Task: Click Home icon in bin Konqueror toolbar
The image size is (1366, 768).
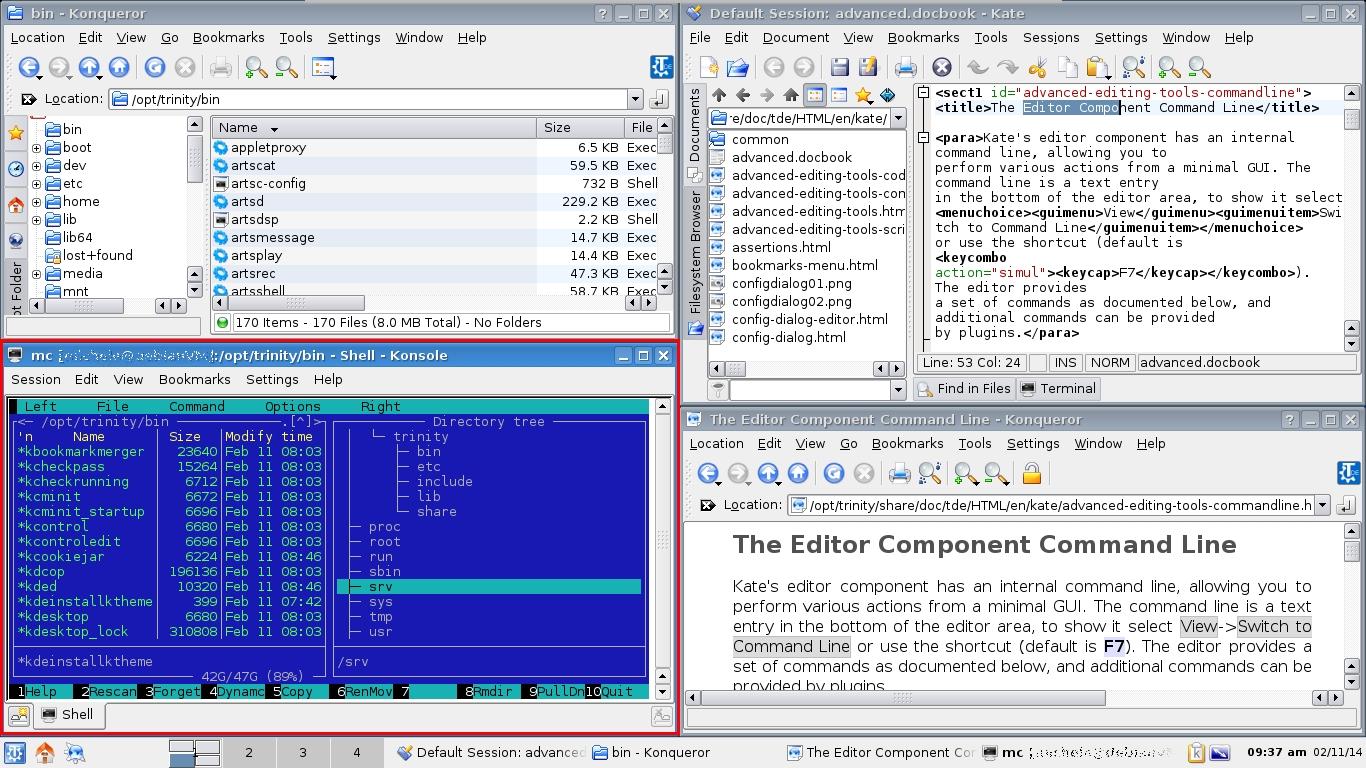Action: tap(119, 68)
